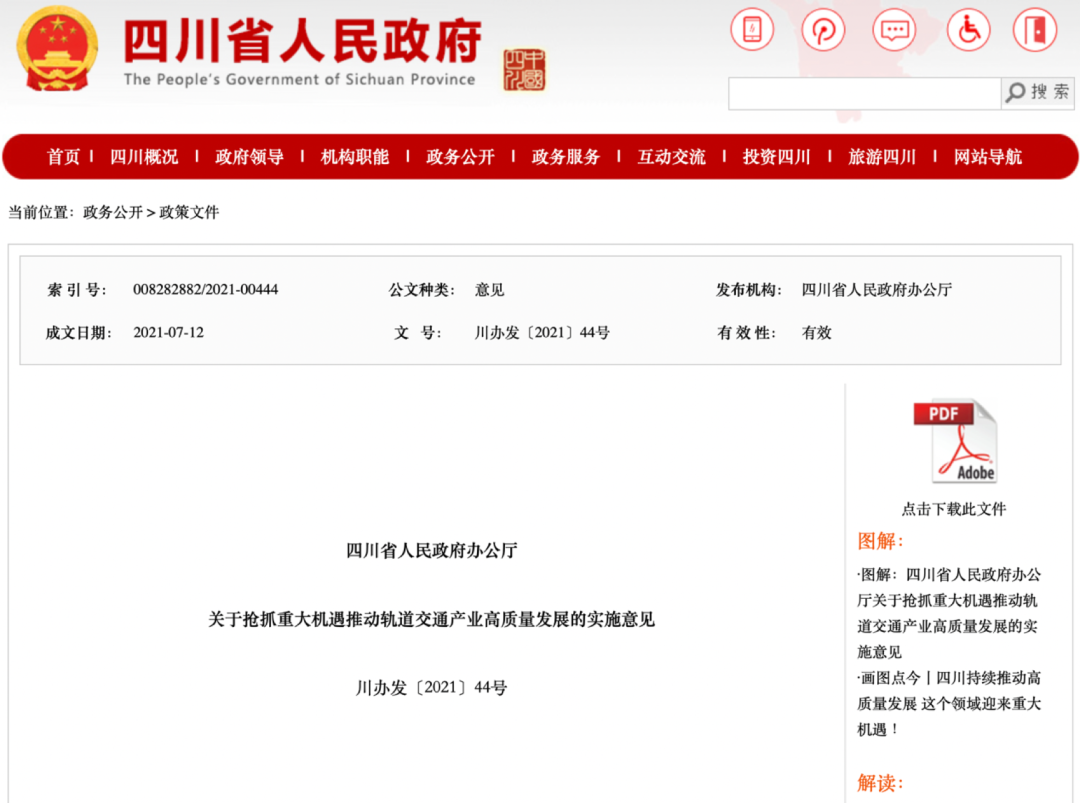The width and height of the screenshot is (1080, 803).
Task: Open 投资四川 from the navigation bar
Action: pyautogui.click(x=776, y=157)
